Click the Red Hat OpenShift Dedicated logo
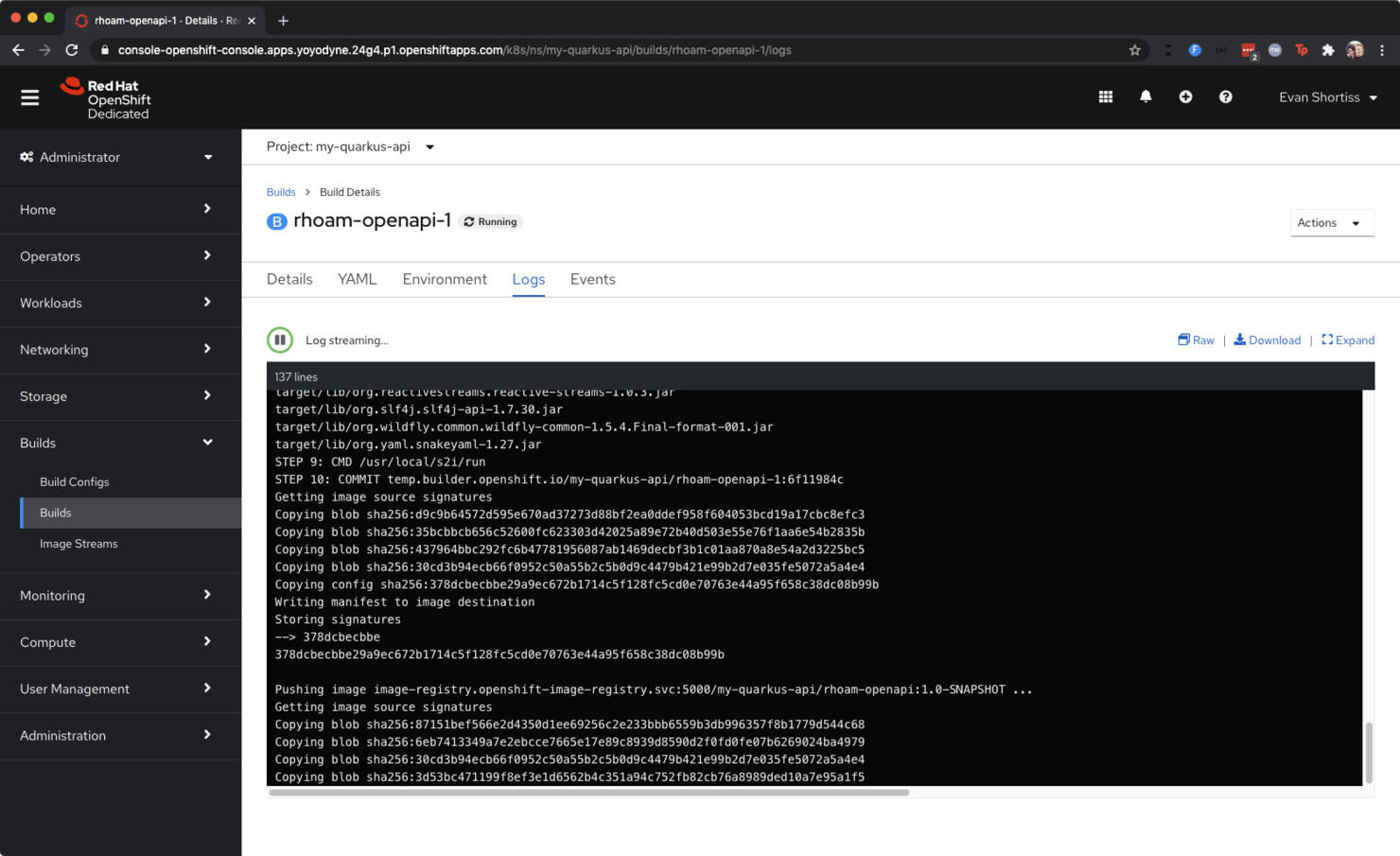This screenshot has height=856, width=1400. [104, 96]
